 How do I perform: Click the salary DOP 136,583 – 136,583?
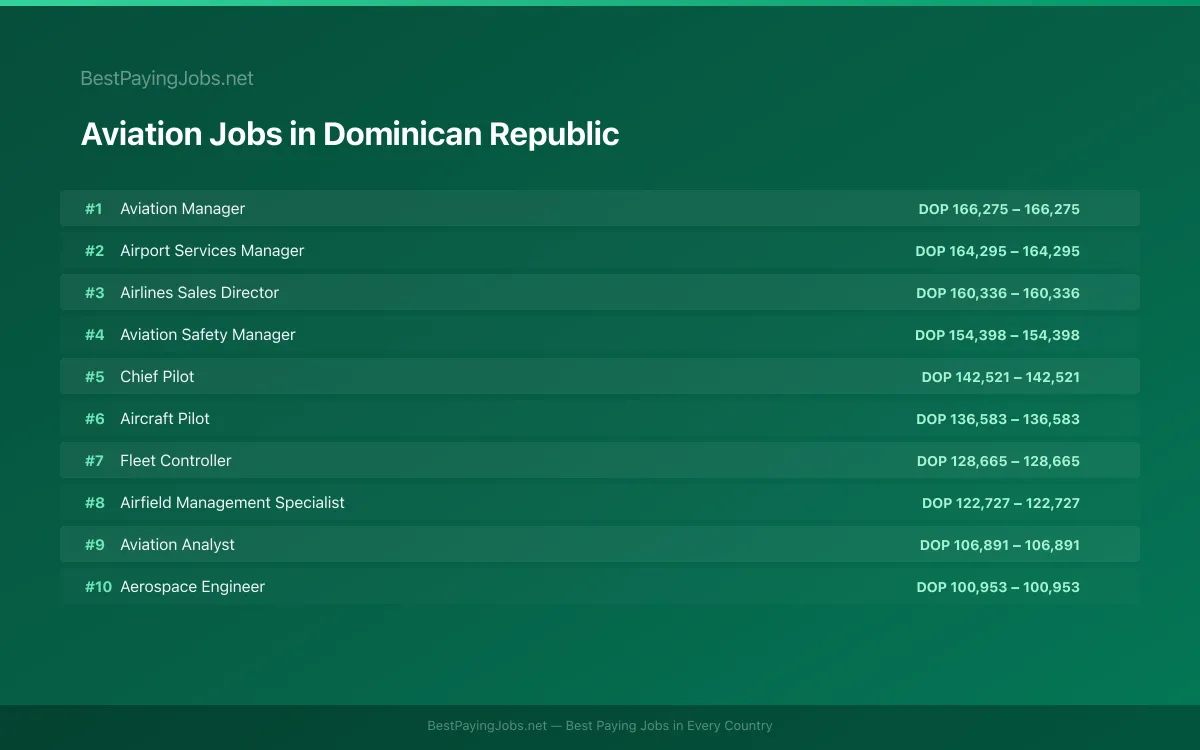point(998,419)
